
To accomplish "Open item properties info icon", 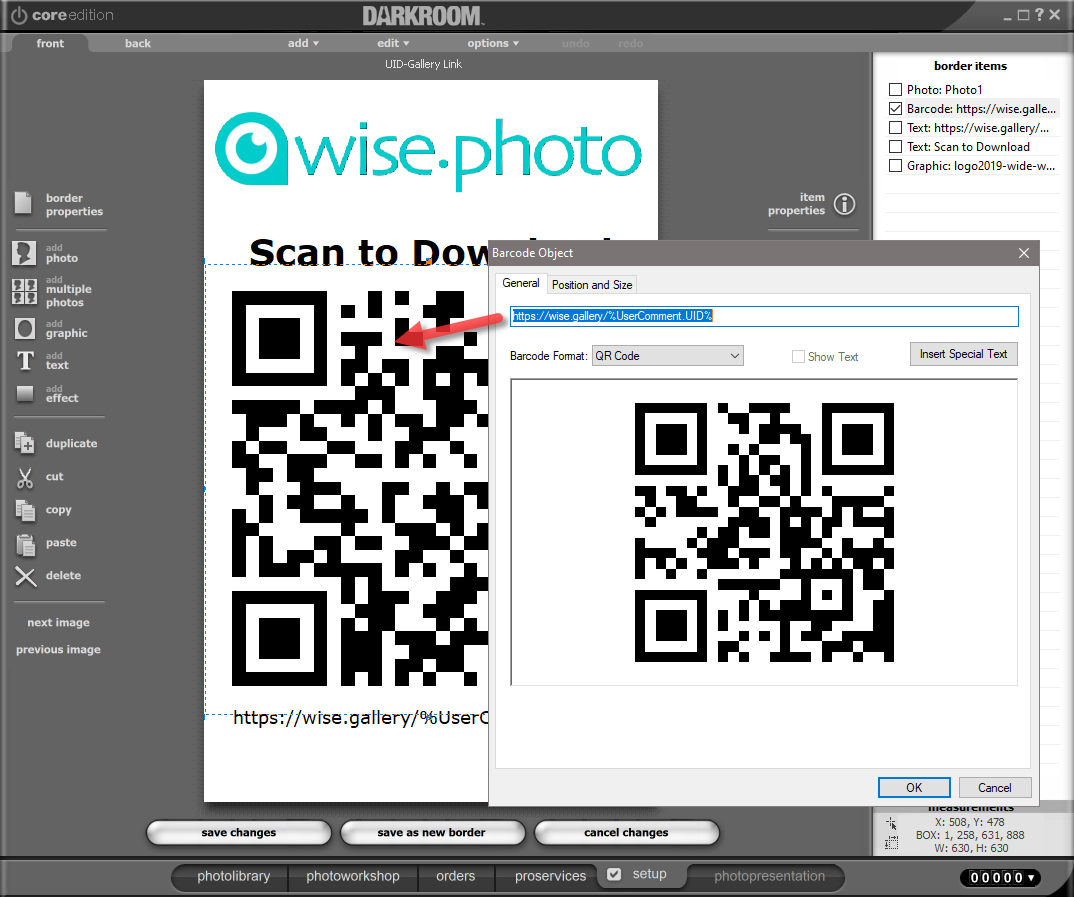I will 845,204.
